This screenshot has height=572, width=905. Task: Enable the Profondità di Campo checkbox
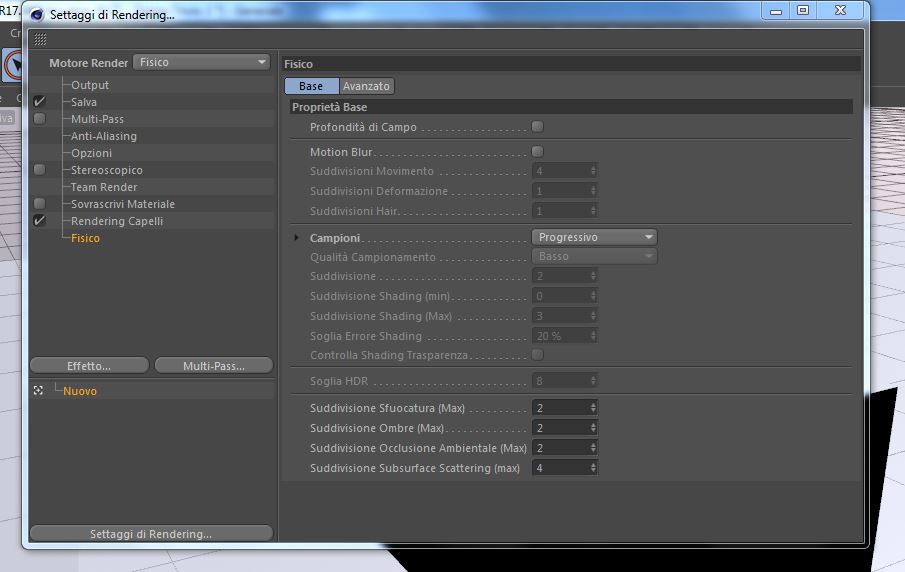click(537, 126)
